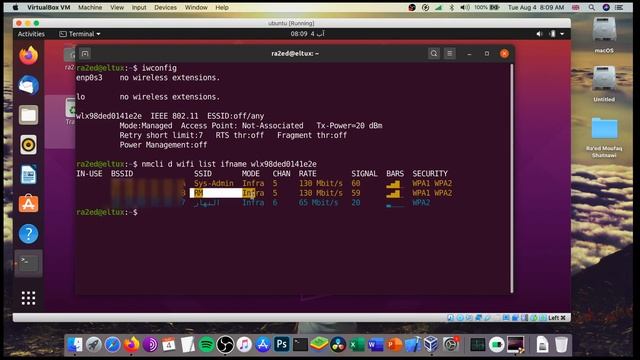This screenshot has height=360, width=640.
Task: Launch Thunderbird mail from Ubuntu dock
Action: (28, 85)
